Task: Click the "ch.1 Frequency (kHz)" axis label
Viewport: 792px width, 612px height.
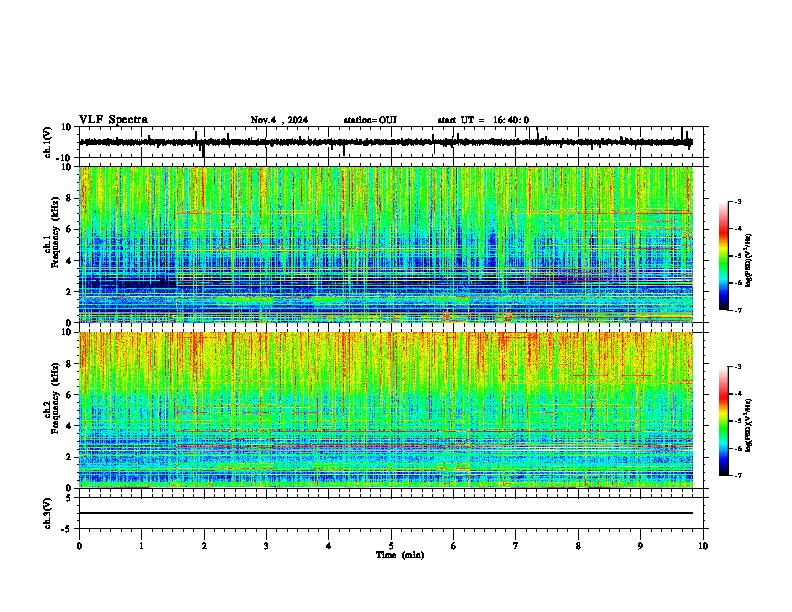Action: [52, 232]
